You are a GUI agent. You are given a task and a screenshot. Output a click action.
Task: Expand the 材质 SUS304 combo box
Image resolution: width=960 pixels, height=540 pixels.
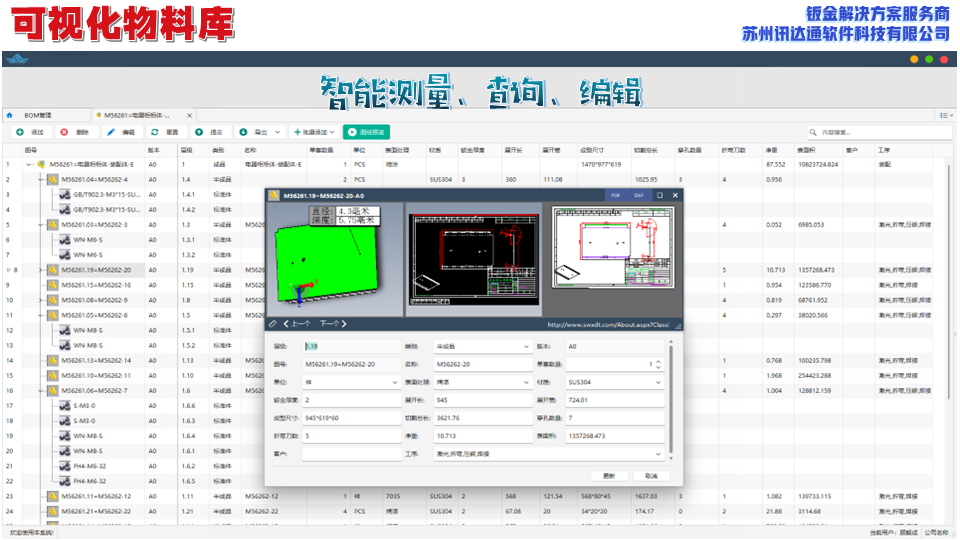[x=658, y=382]
